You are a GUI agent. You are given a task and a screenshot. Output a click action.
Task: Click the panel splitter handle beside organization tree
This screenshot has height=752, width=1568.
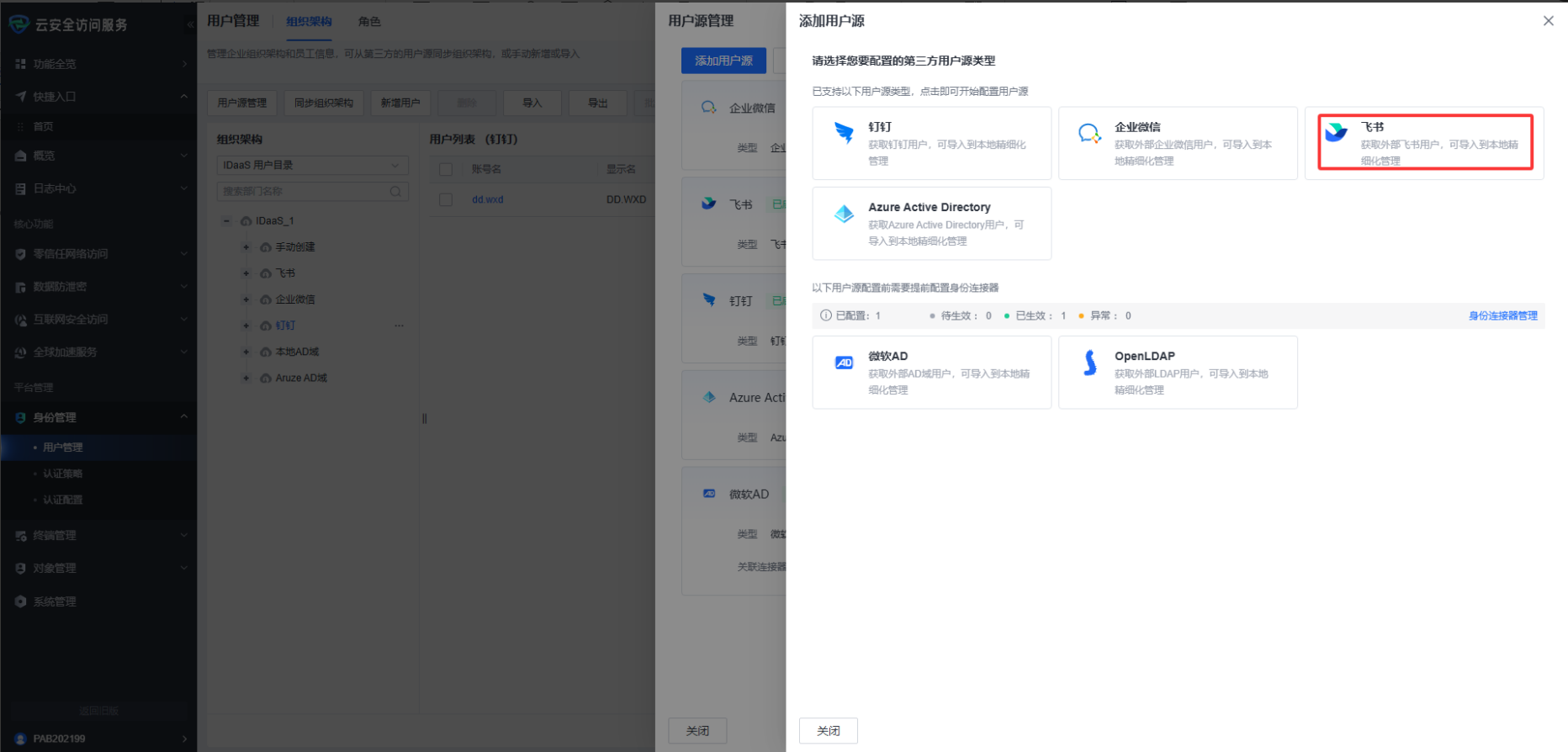pyautogui.click(x=425, y=419)
